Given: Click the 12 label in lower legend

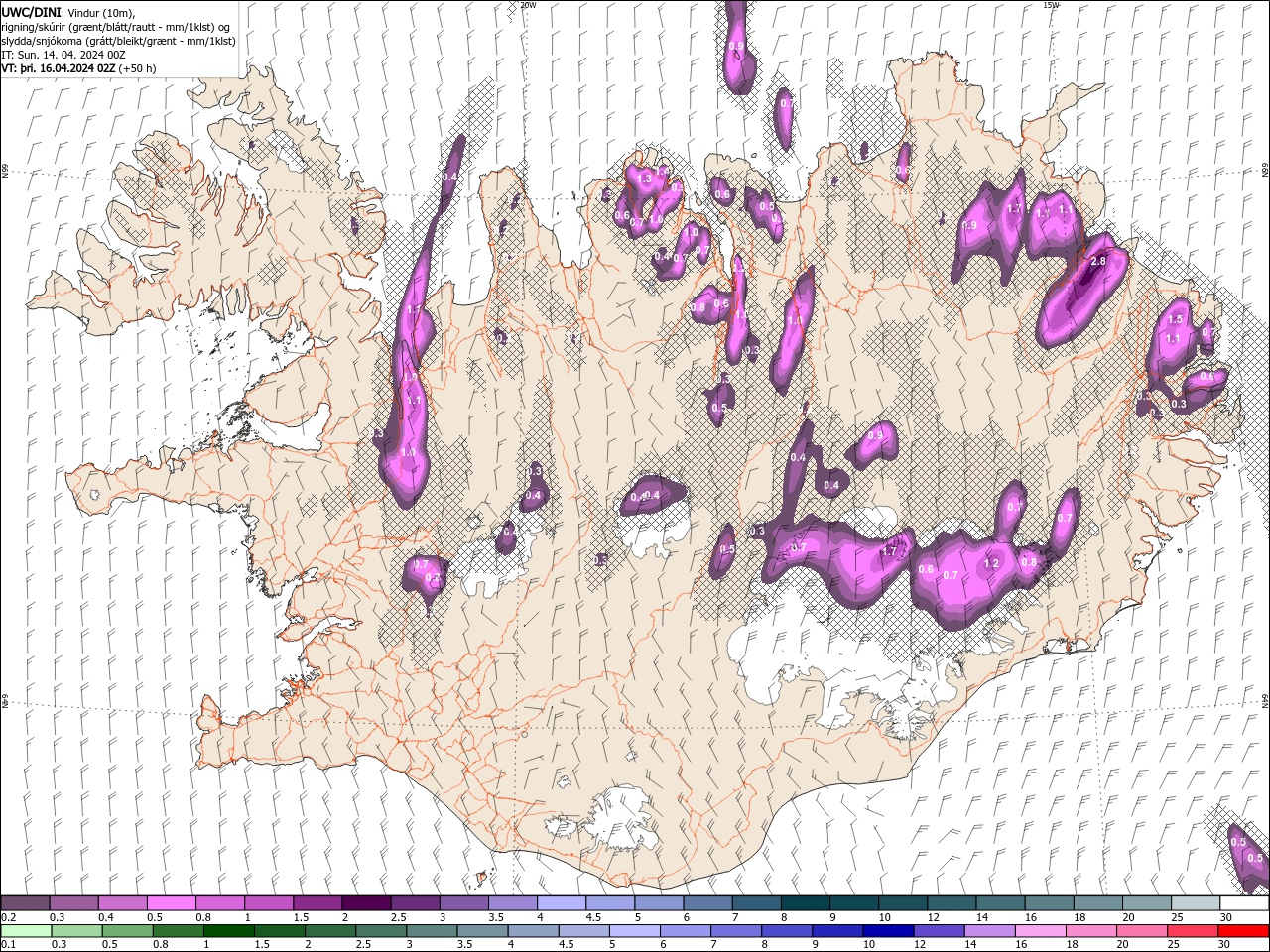Looking at the screenshot, I should [x=920, y=945].
